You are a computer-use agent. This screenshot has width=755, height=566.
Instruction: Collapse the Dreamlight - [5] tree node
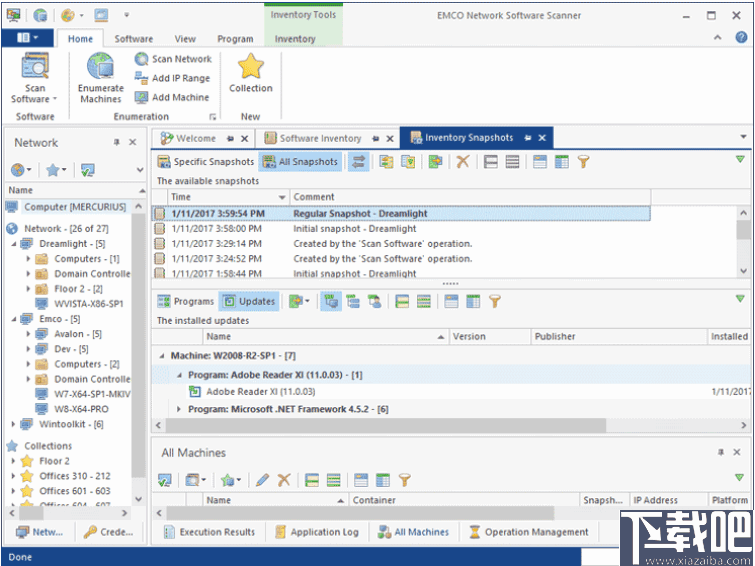coord(13,244)
